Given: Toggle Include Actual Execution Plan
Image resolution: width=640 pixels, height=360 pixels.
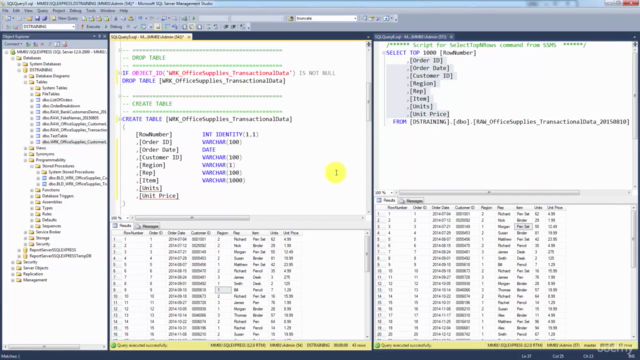Looking at the screenshot, I should pos(167,27).
